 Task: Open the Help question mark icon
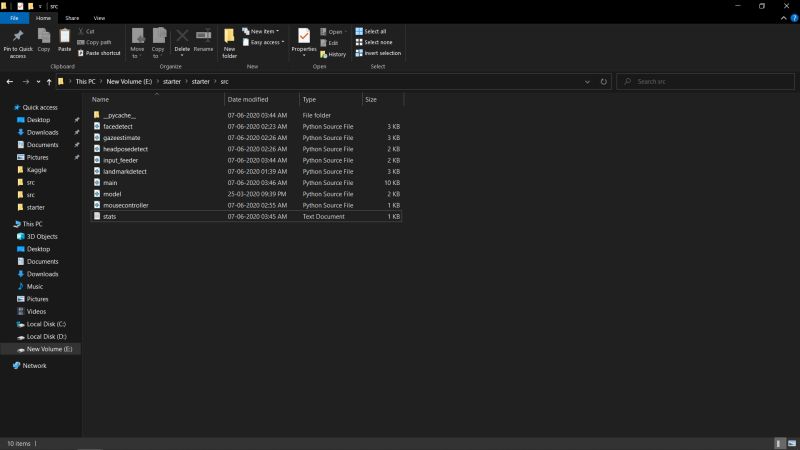[794, 18]
